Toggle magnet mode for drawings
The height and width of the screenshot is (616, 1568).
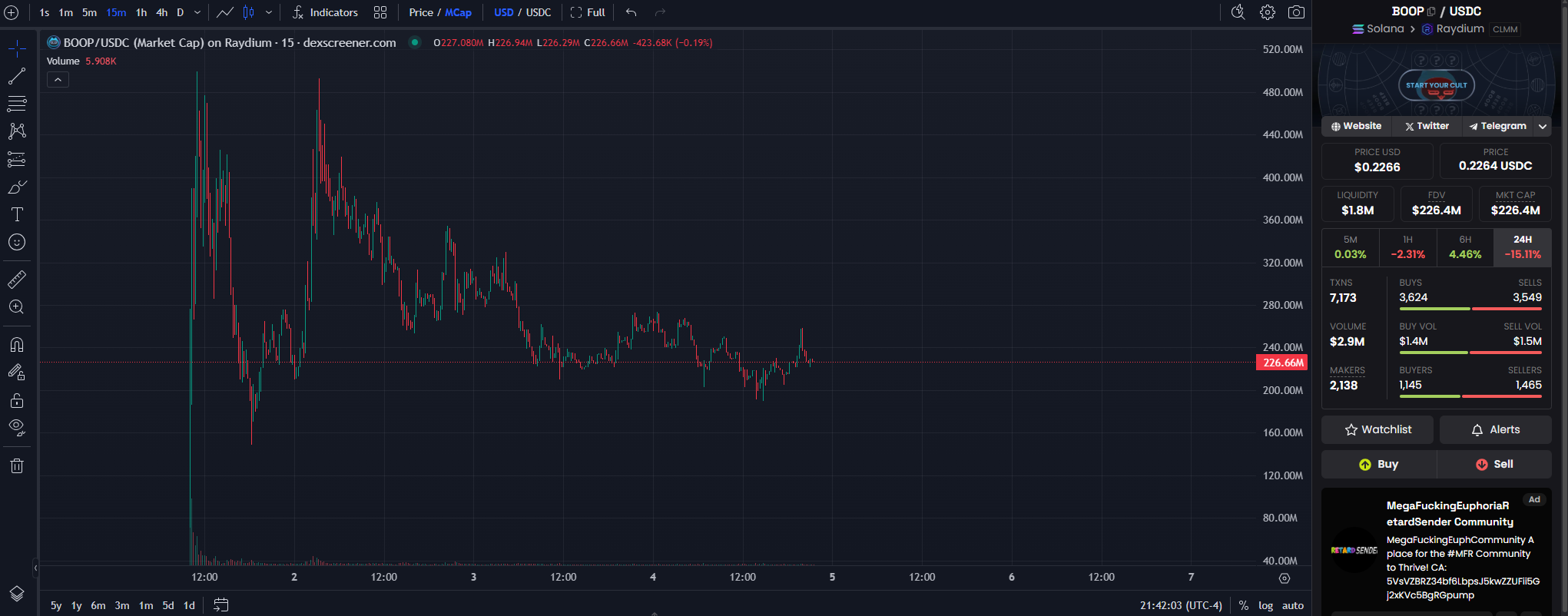point(17,344)
